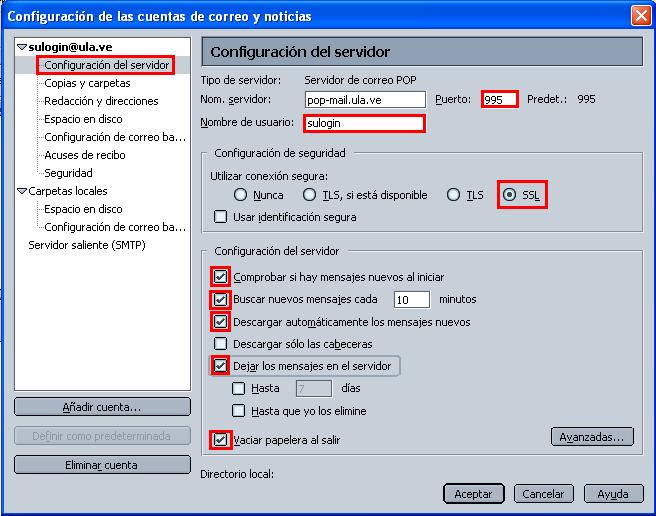Image resolution: width=656 pixels, height=516 pixels.
Task: Toggle Vaciar papelera al salir checkbox
Action: [220, 440]
